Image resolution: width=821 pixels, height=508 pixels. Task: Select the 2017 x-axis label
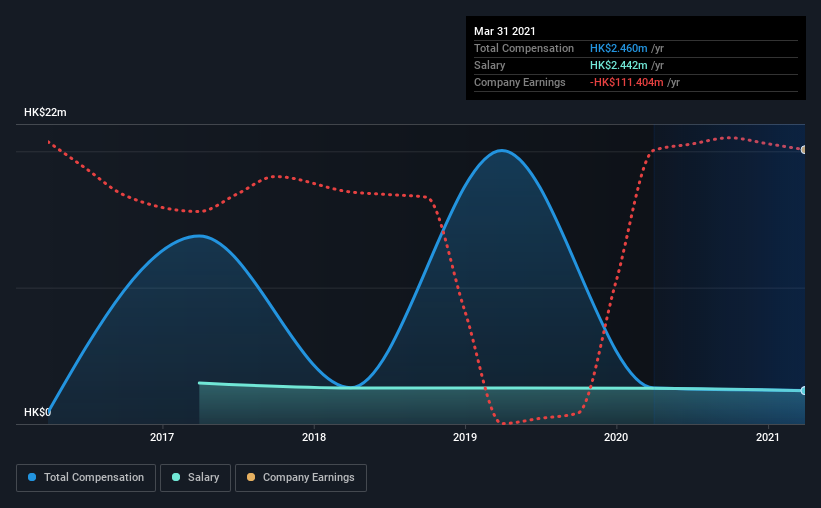(x=162, y=437)
